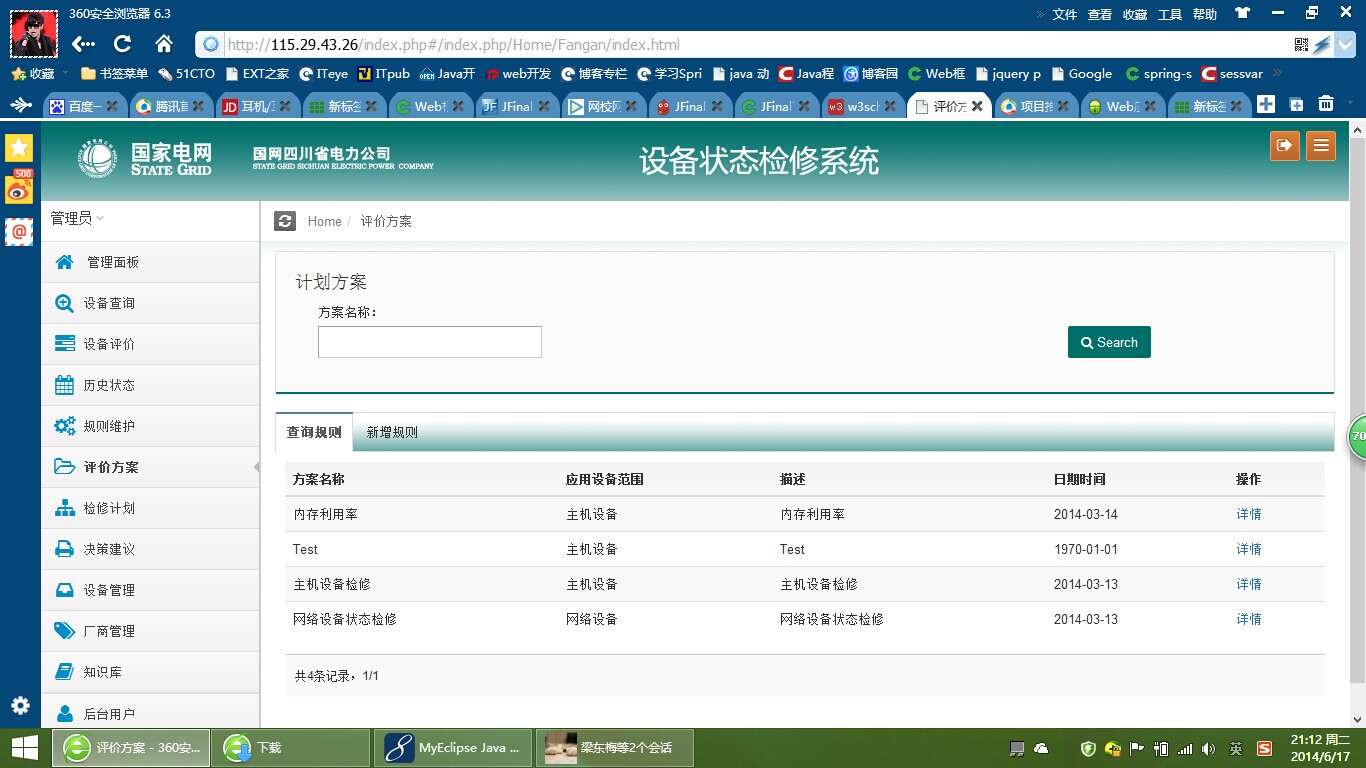Open the Weibo icon in side panel
The image size is (1366, 768).
point(19,188)
